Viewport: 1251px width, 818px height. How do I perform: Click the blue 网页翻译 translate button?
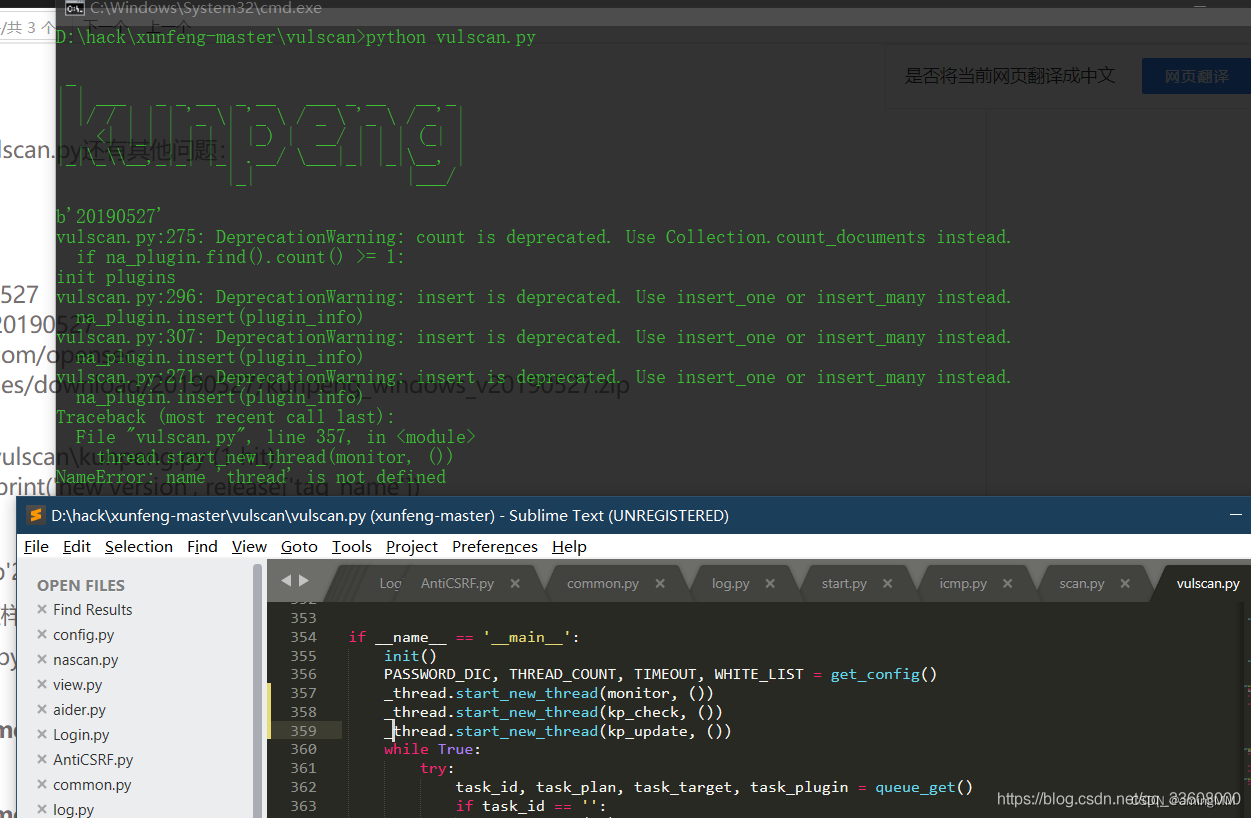click(1196, 76)
